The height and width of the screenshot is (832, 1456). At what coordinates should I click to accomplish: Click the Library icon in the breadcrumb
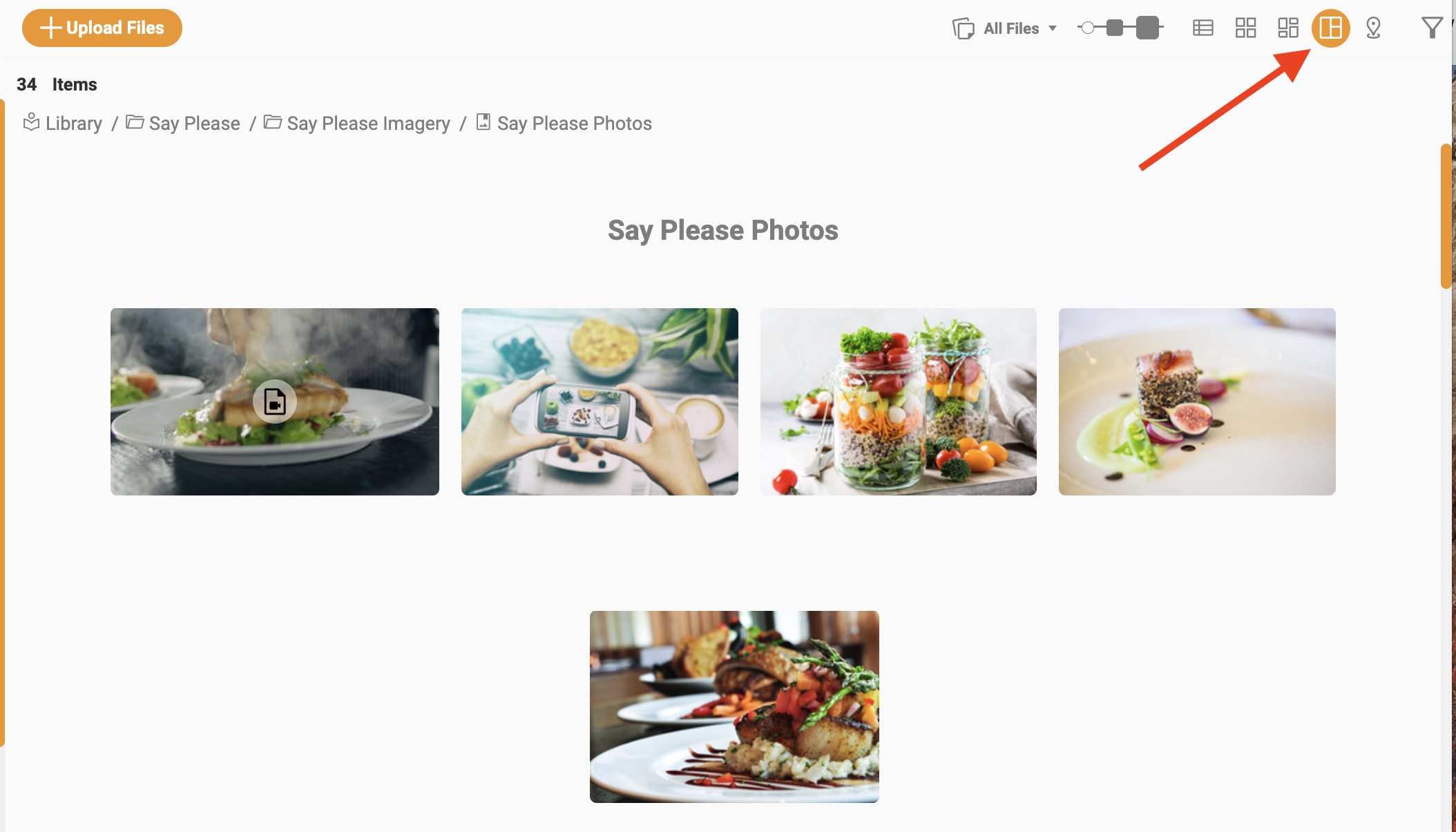(31, 122)
